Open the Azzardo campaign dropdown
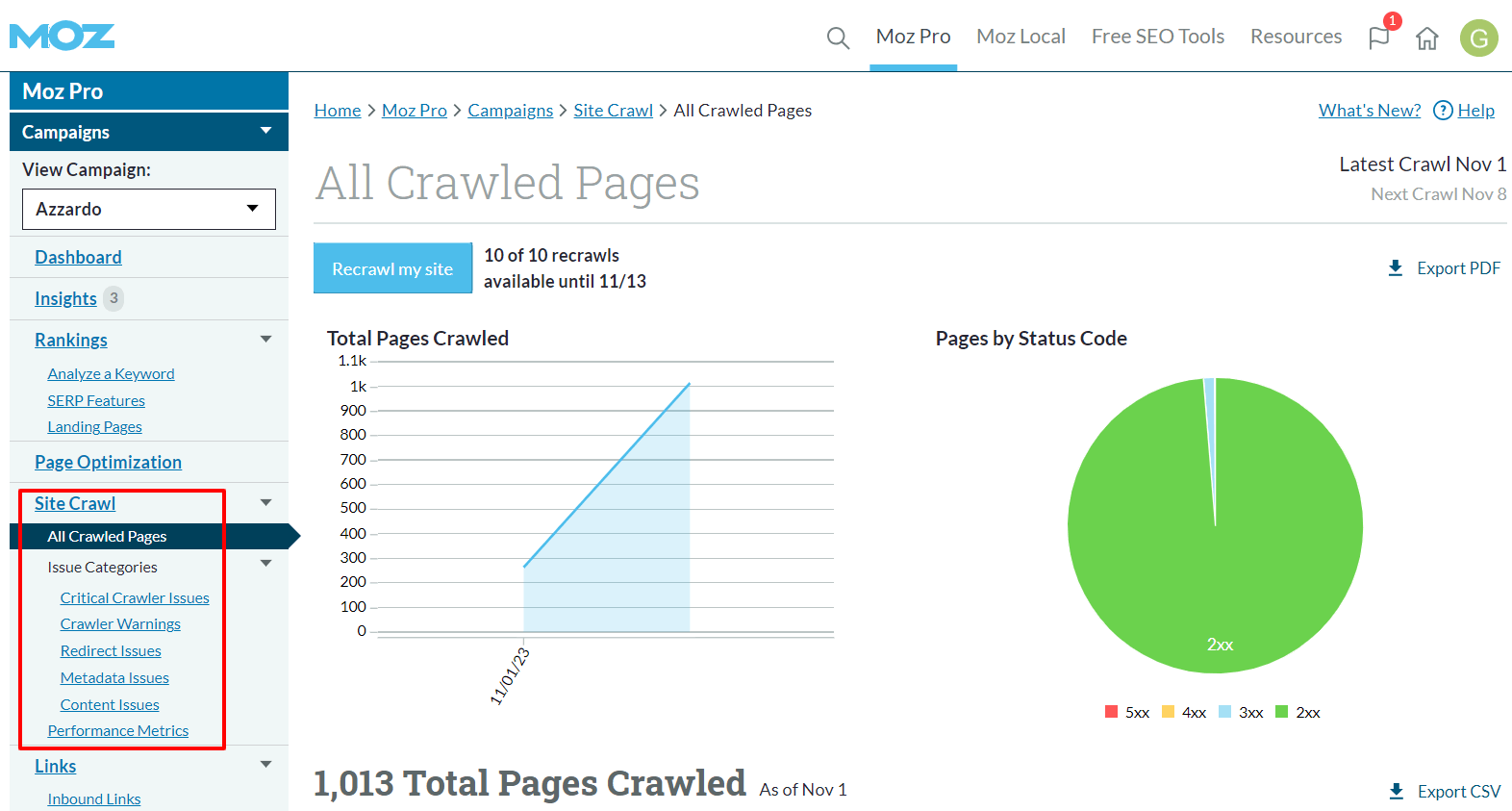The height and width of the screenshot is (811, 1512). [148, 209]
